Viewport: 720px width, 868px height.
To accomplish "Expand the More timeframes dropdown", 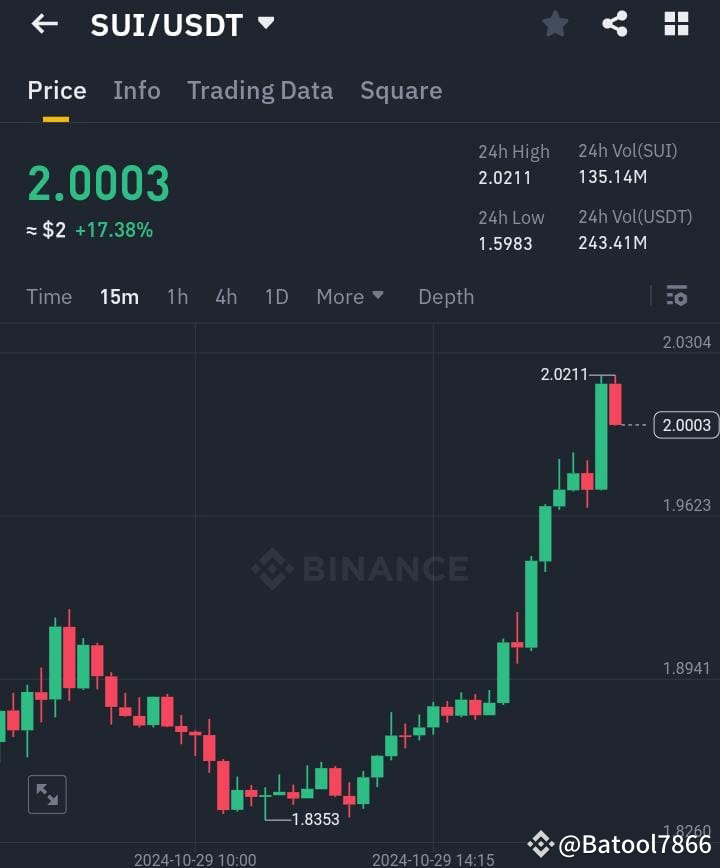I will click(350, 296).
